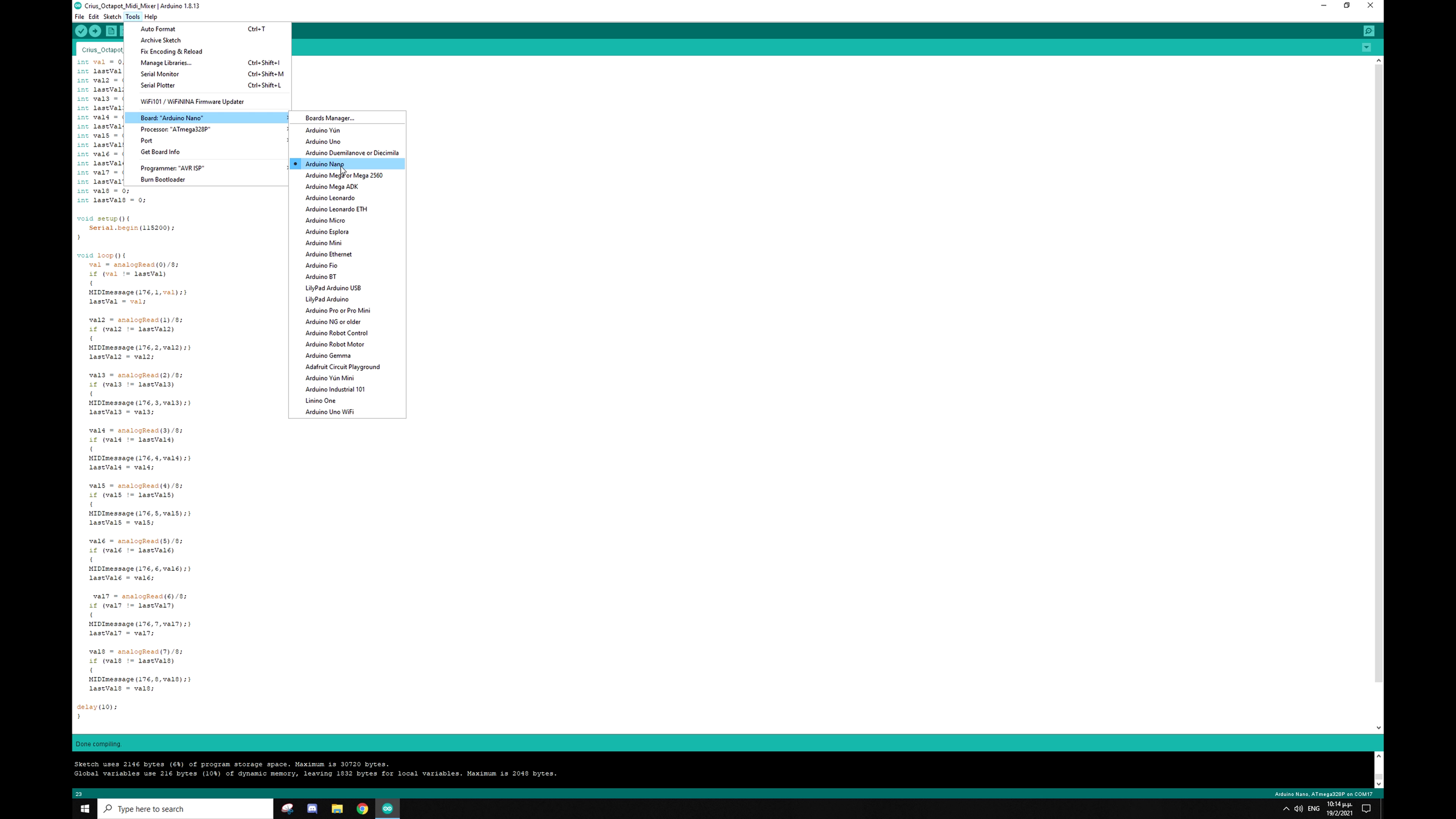Open the Sketch menu
This screenshot has width=1456, height=819.
click(x=112, y=17)
